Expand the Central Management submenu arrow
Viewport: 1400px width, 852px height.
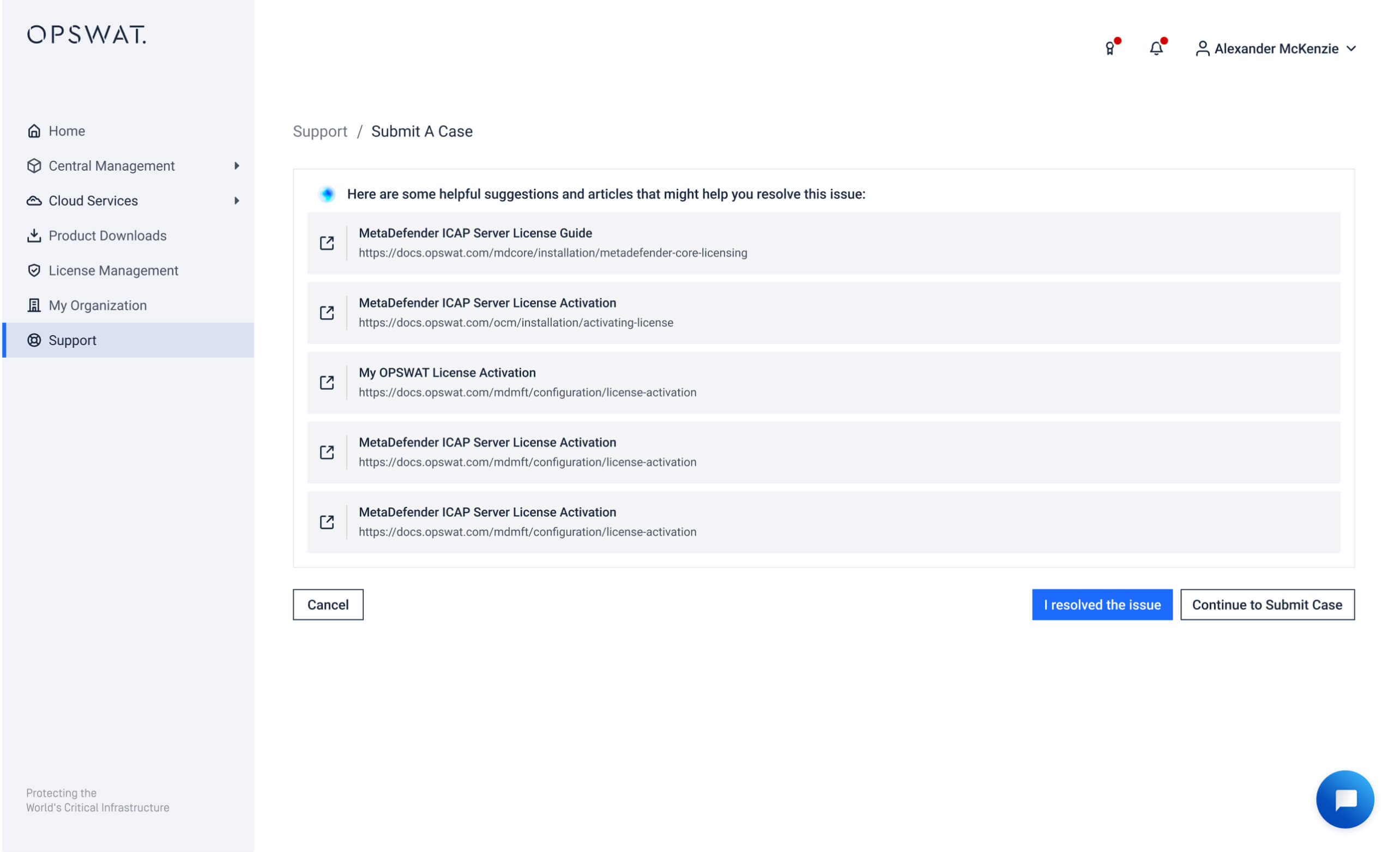coord(237,166)
